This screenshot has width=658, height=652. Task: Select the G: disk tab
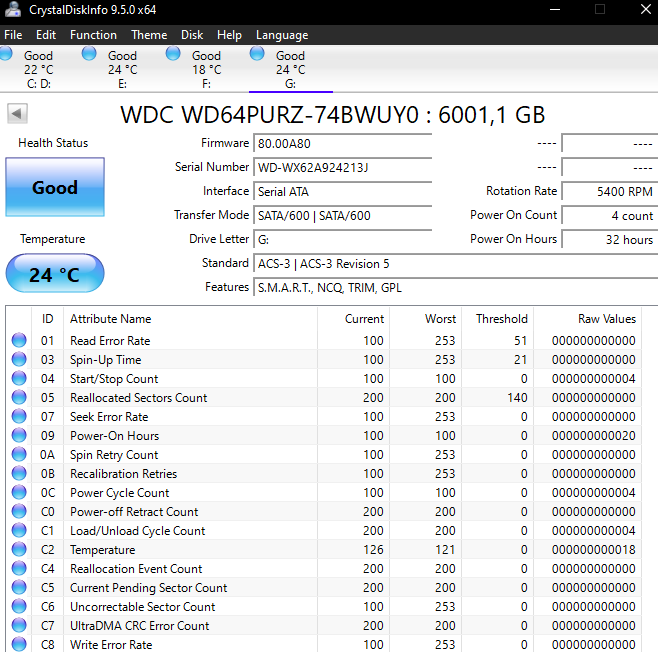(290, 69)
